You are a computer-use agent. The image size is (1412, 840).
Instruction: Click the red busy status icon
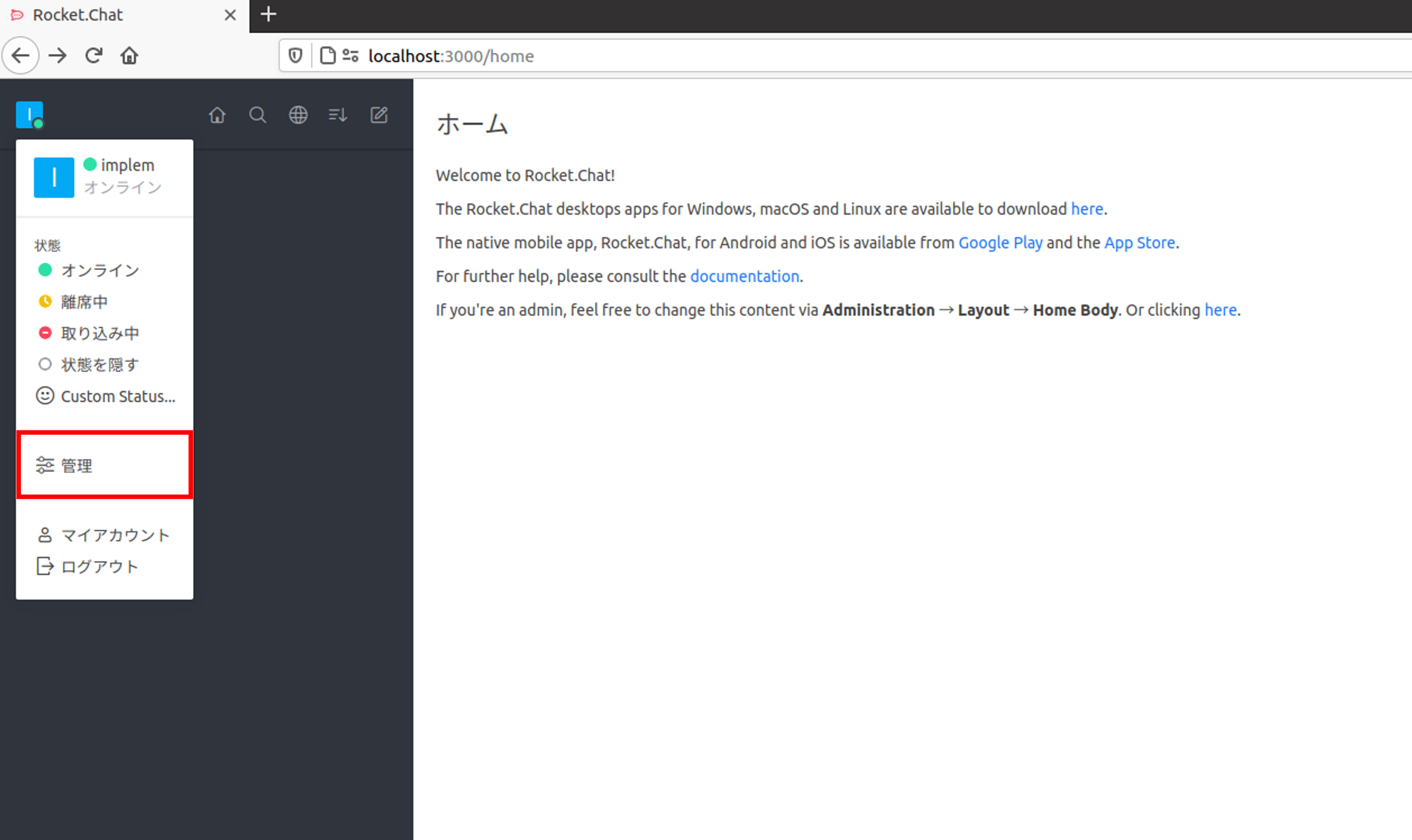(45, 333)
